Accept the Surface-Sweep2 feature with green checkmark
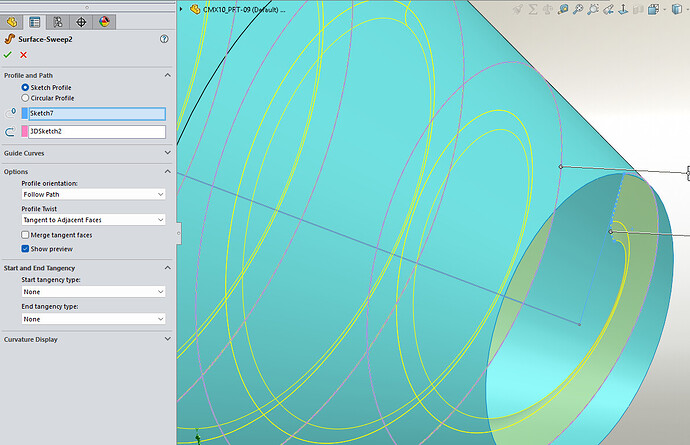This screenshot has width=690, height=445. pos(7,55)
